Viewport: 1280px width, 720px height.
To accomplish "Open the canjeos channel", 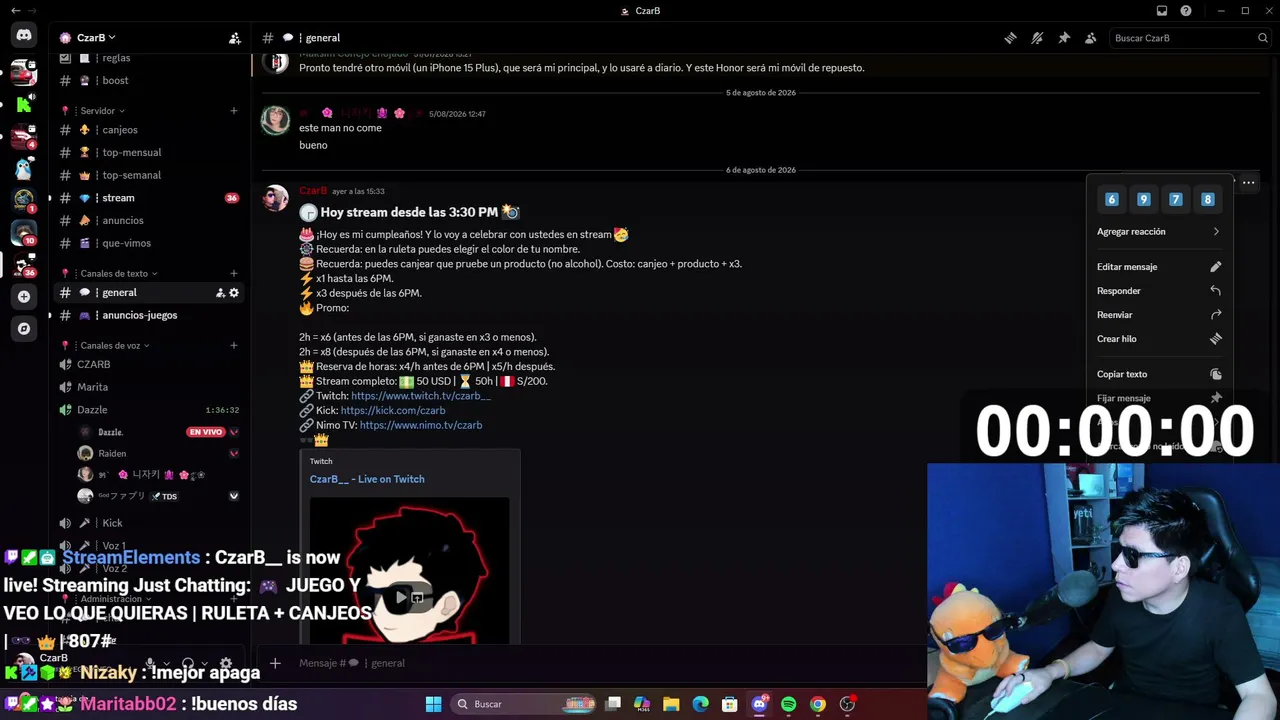I will coord(149,130).
